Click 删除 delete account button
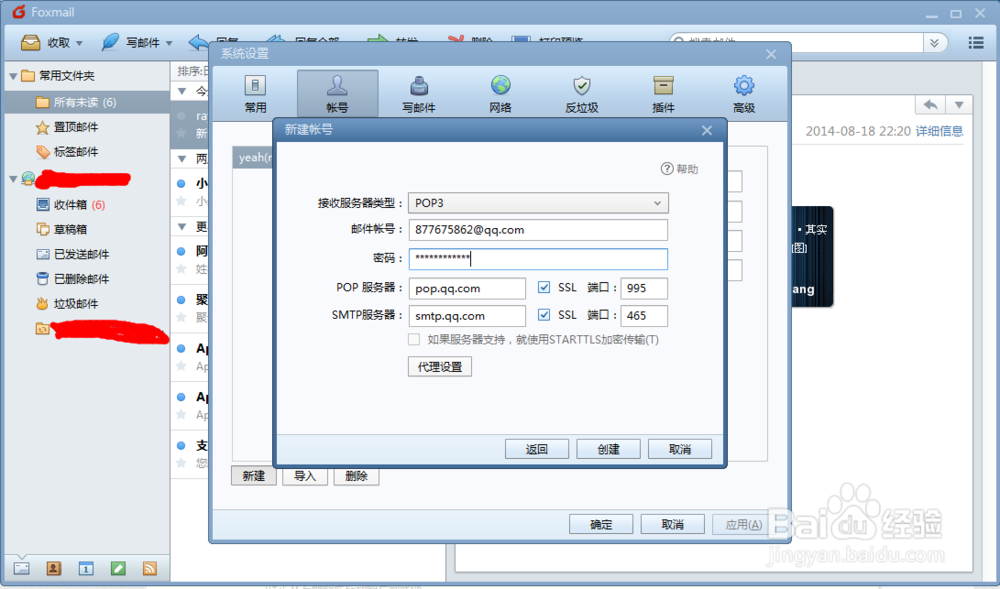Image resolution: width=1000 pixels, height=589 pixels. pyautogui.click(x=356, y=476)
